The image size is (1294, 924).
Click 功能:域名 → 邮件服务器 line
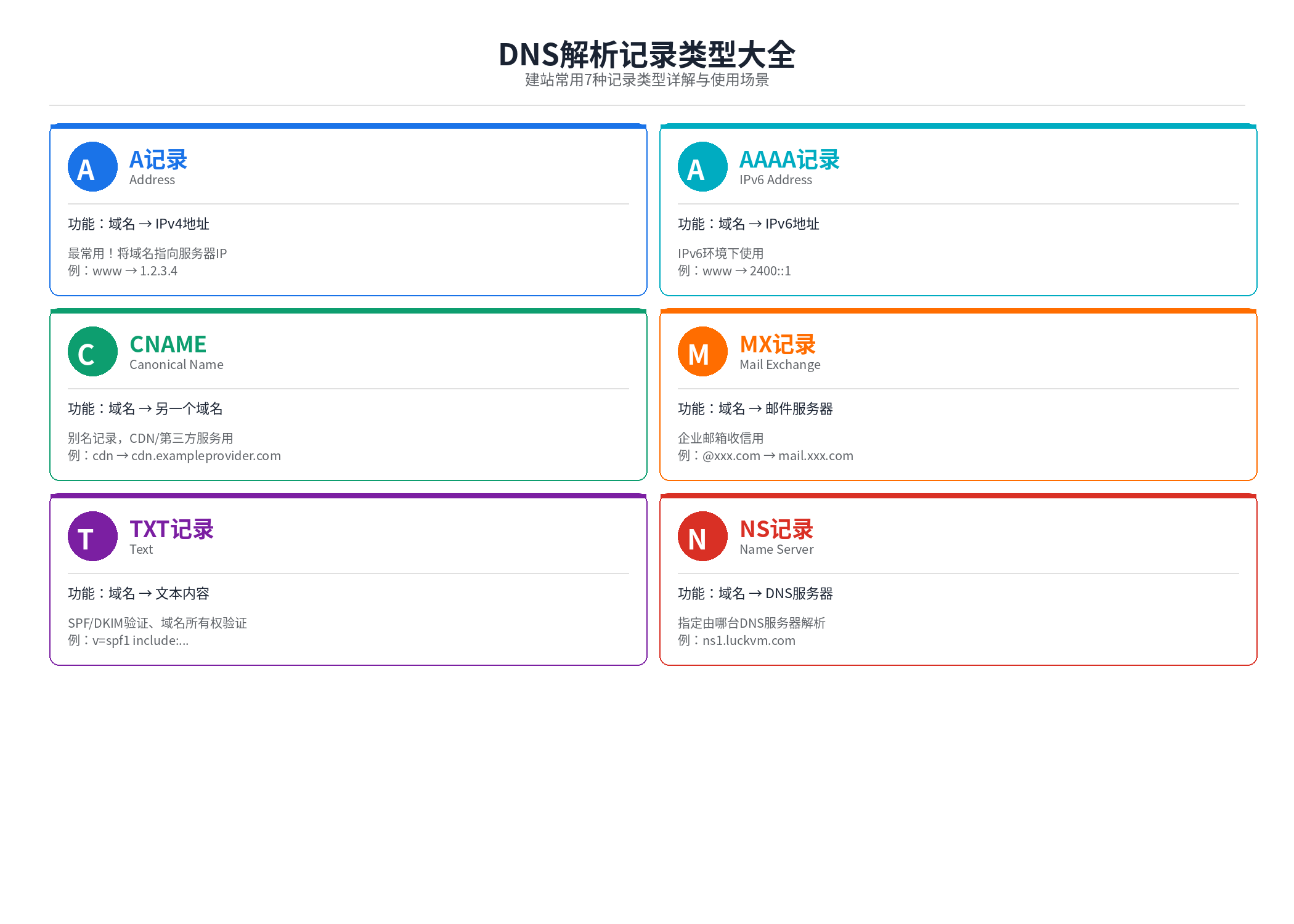pos(755,408)
